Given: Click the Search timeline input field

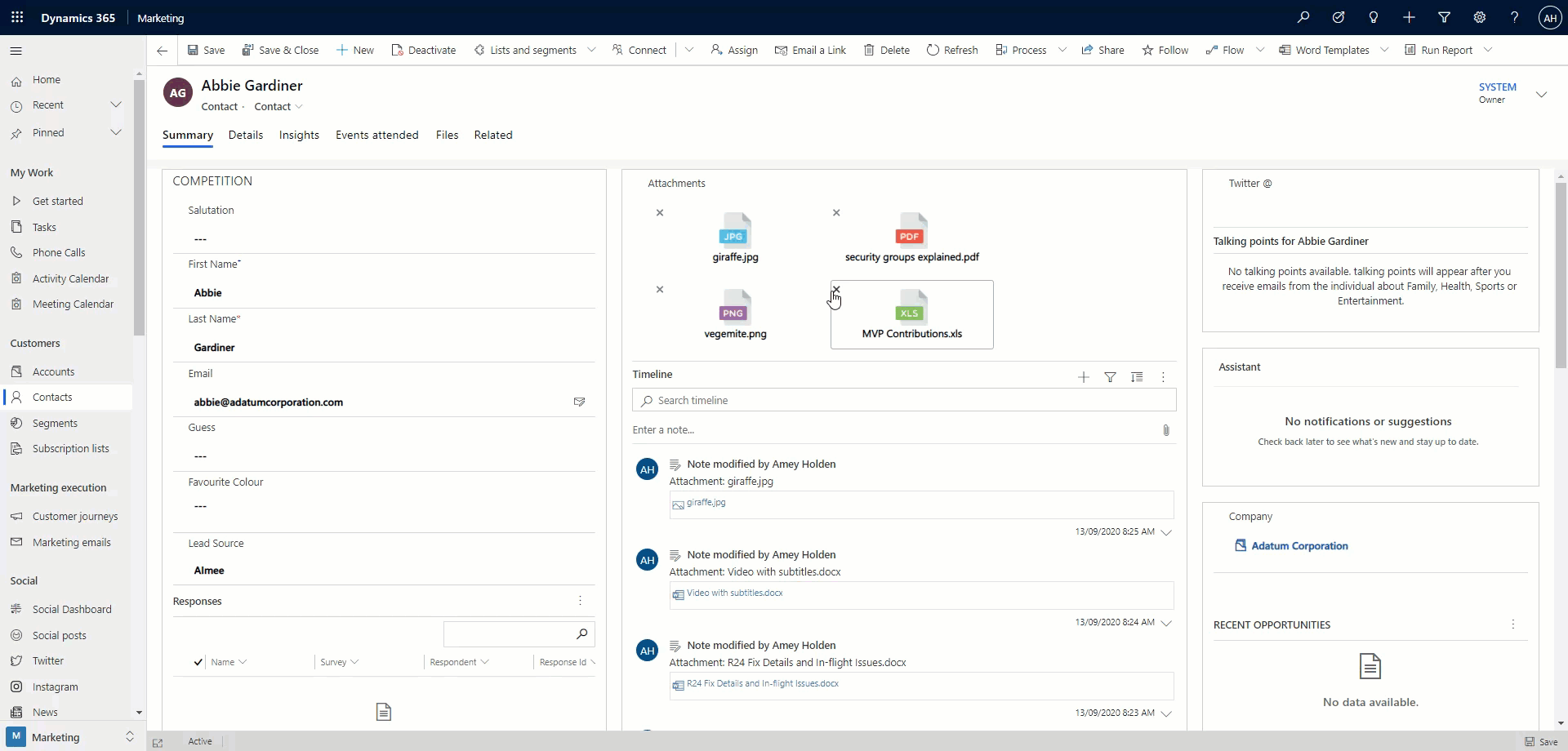Looking at the screenshot, I should tap(904, 401).
